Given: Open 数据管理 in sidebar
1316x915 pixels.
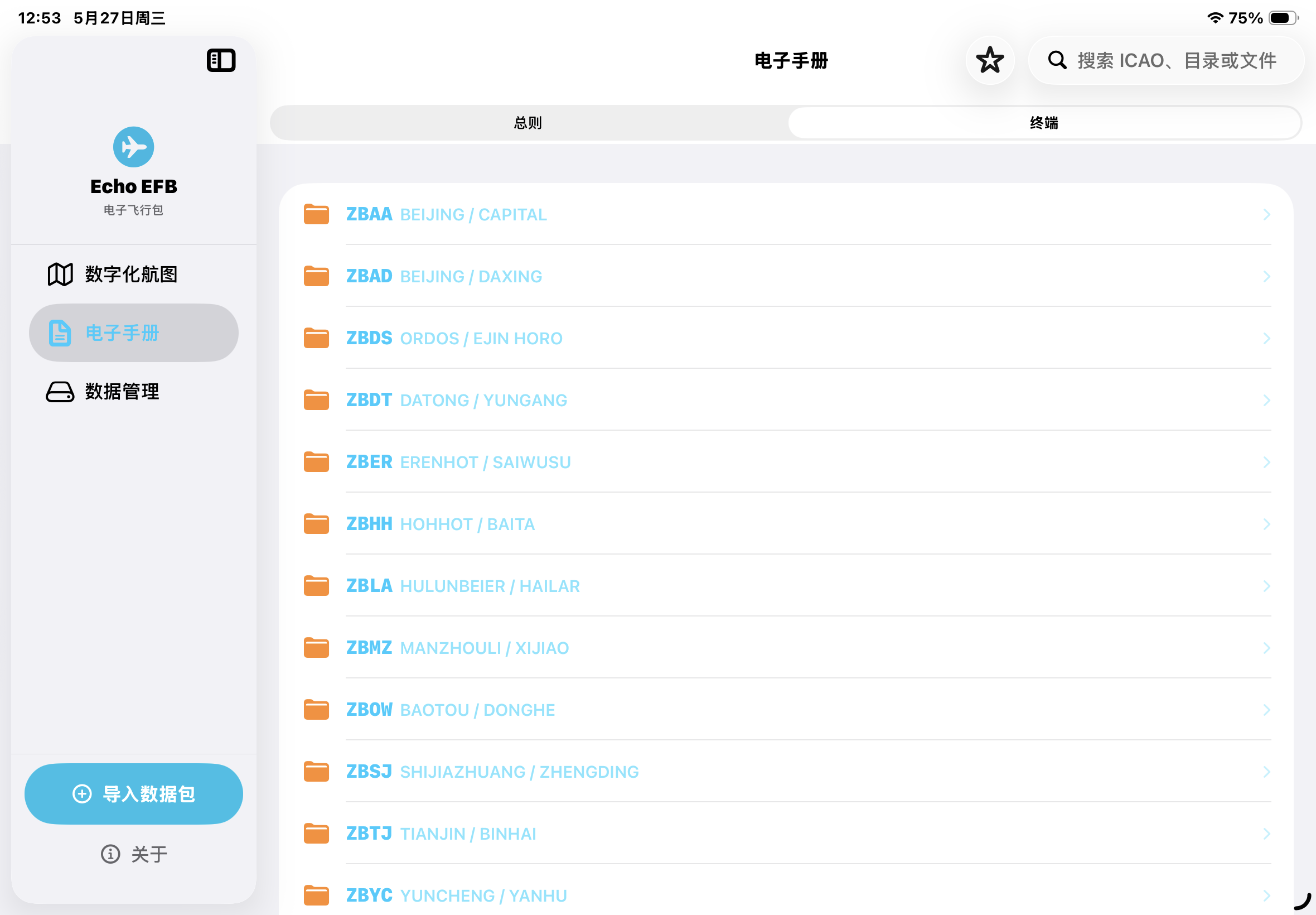Looking at the screenshot, I should pyautogui.click(x=133, y=392).
